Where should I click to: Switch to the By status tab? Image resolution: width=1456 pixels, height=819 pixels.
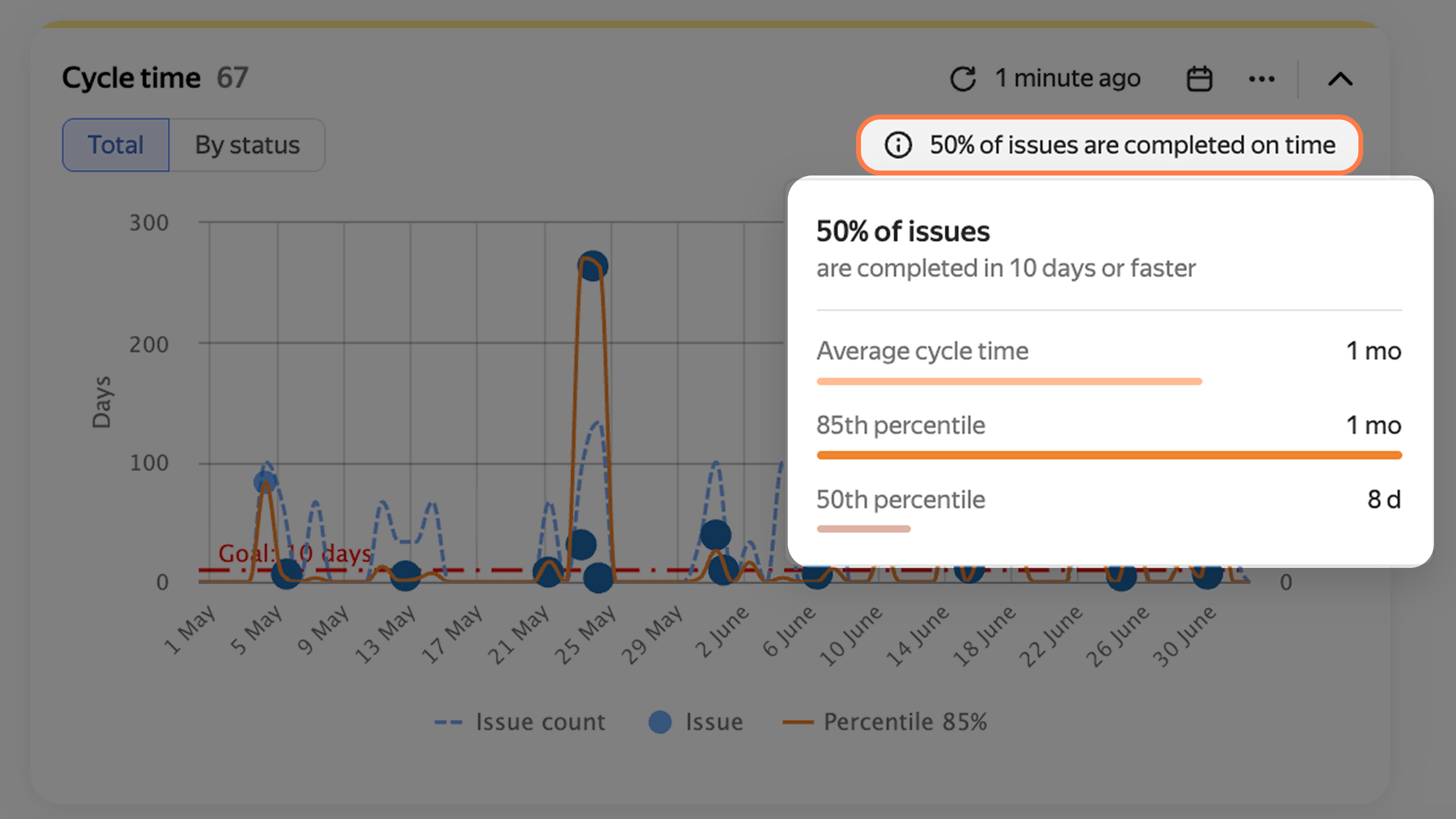pyautogui.click(x=247, y=145)
